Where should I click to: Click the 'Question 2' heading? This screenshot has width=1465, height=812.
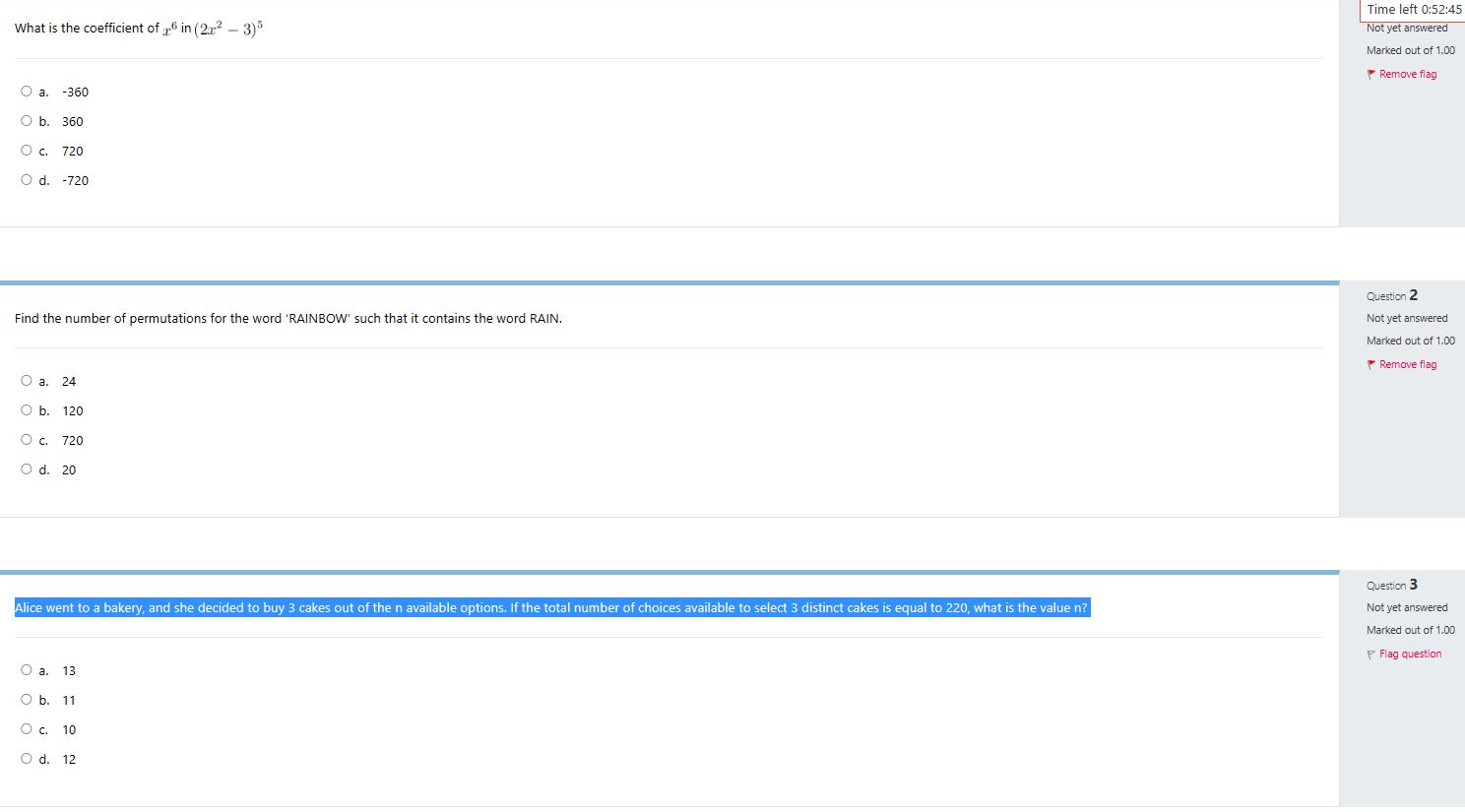1392,295
